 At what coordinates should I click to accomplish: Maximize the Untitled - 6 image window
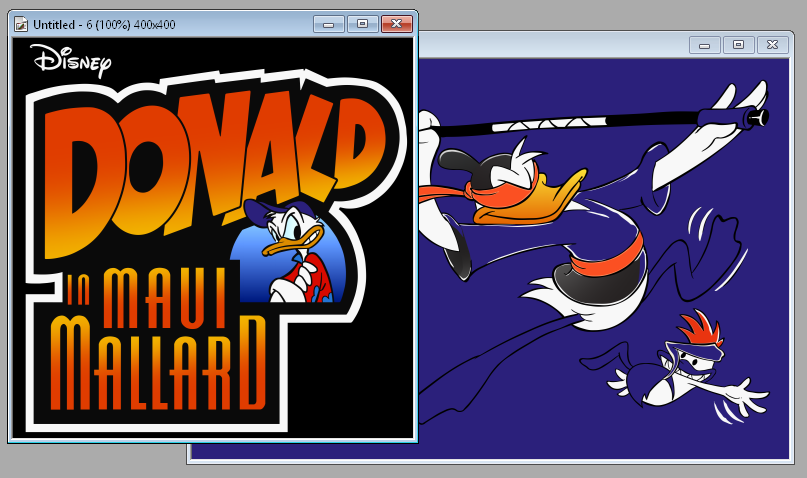[362, 24]
